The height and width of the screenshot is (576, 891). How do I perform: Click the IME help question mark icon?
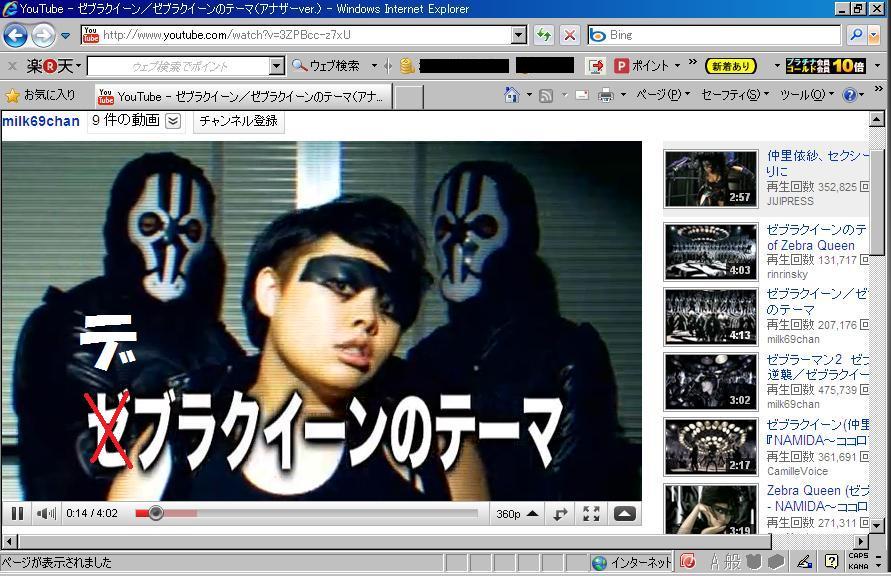click(831, 562)
